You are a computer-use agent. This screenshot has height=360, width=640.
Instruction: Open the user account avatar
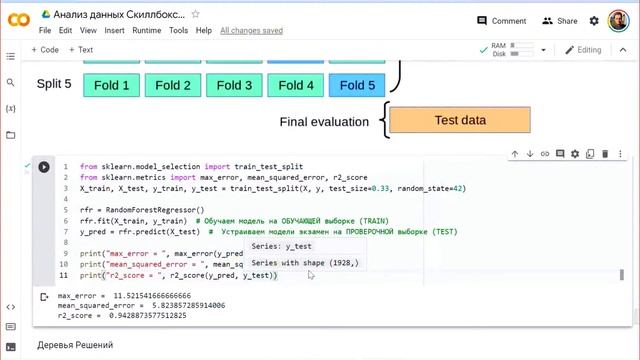[618, 20]
